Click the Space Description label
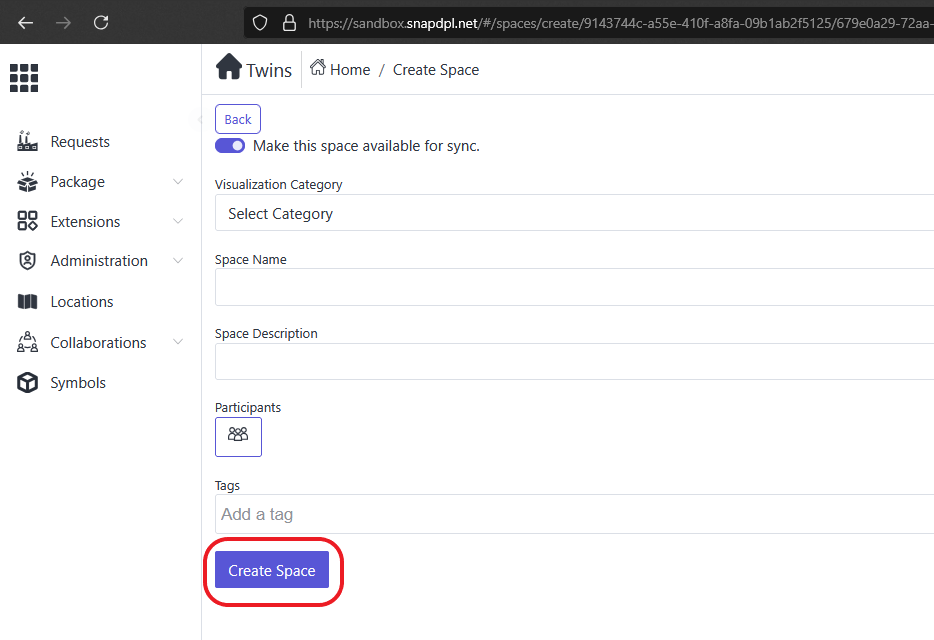Viewport: 934px width, 640px height. click(266, 334)
